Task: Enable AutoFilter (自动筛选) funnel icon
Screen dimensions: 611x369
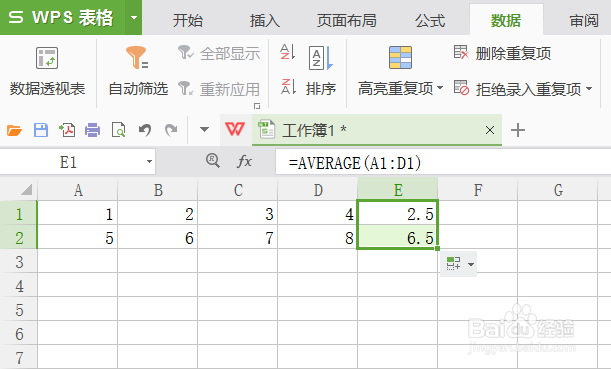Action: click(x=137, y=57)
